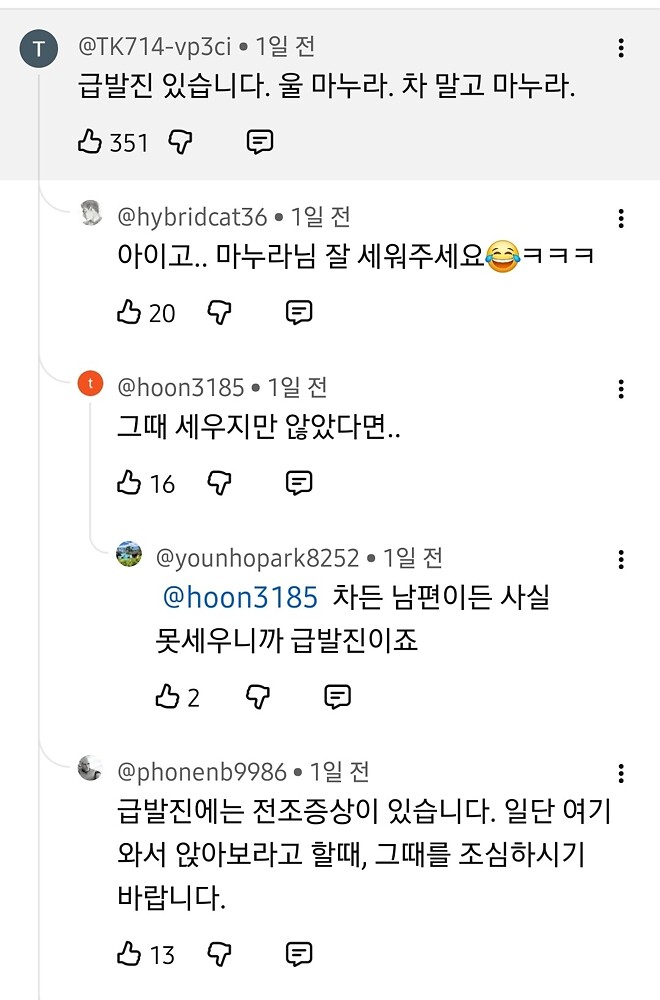Viewport: 660px width, 1000px height.
Task: Open reply box for @hybridcat36's comment
Action: [x=298, y=313]
